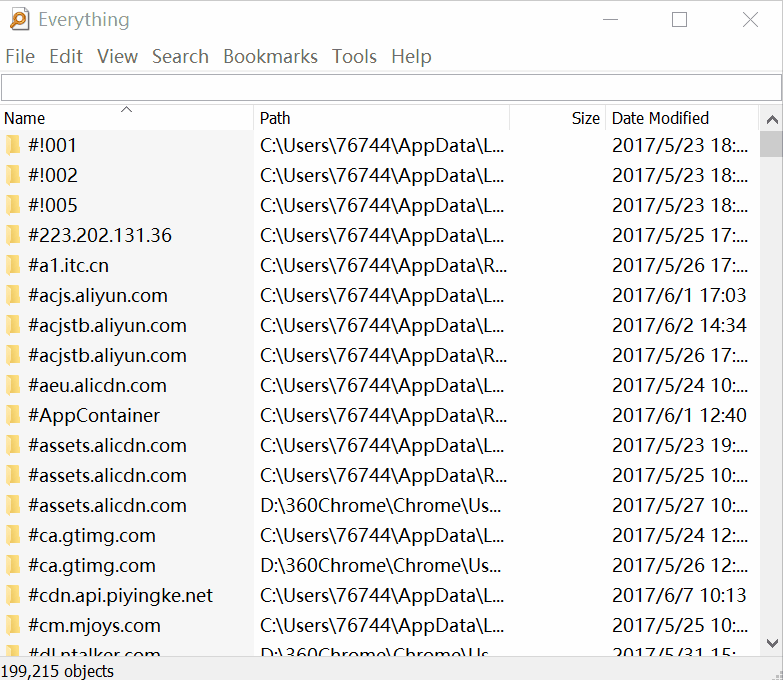Screen dimensions: 783x680
Task: Click date 2017/6/7 10:13 cell
Action: [679, 595]
